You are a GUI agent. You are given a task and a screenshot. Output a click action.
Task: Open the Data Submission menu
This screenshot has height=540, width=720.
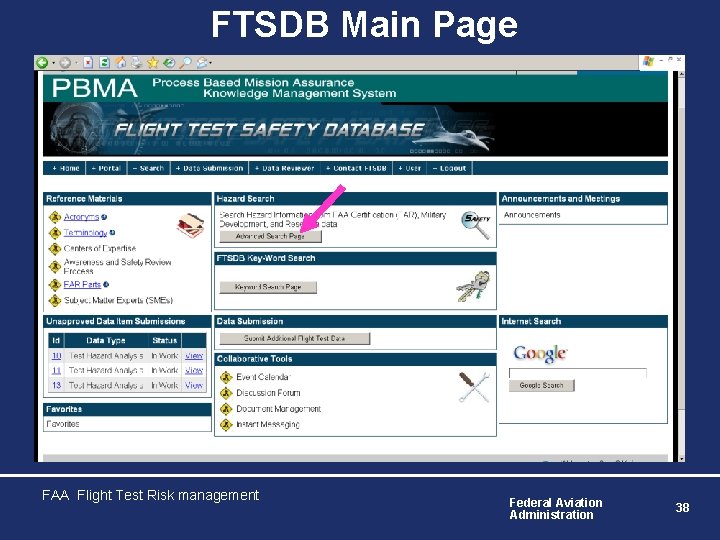click(209, 168)
